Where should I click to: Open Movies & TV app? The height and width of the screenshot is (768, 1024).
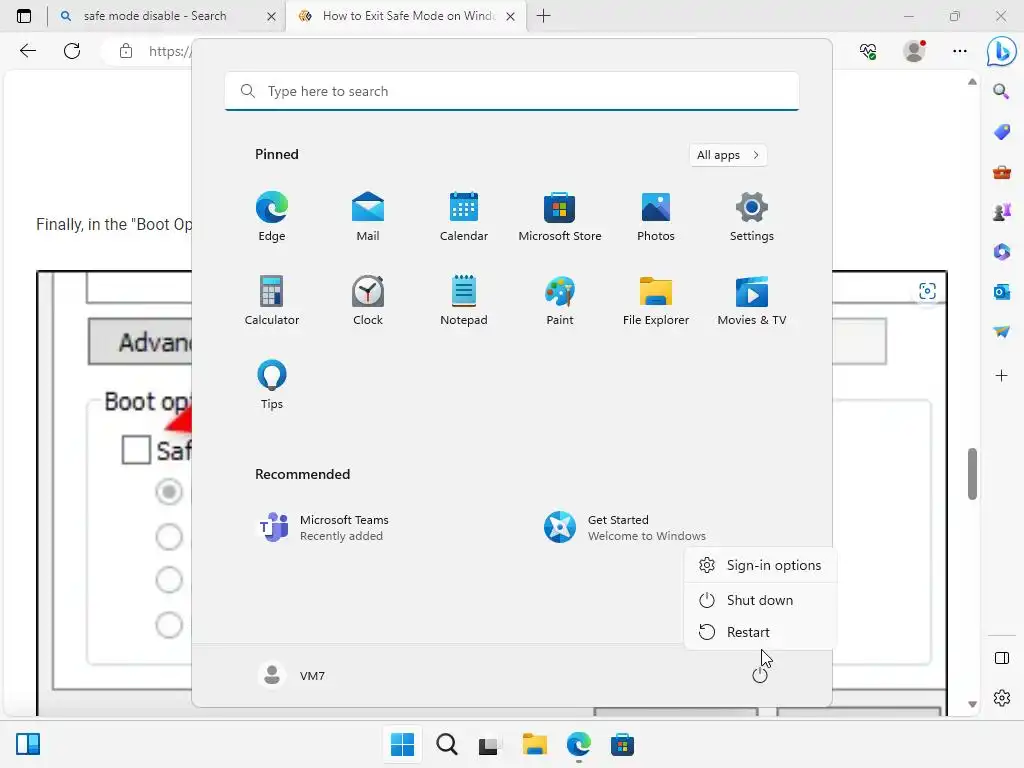coord(752,300)
